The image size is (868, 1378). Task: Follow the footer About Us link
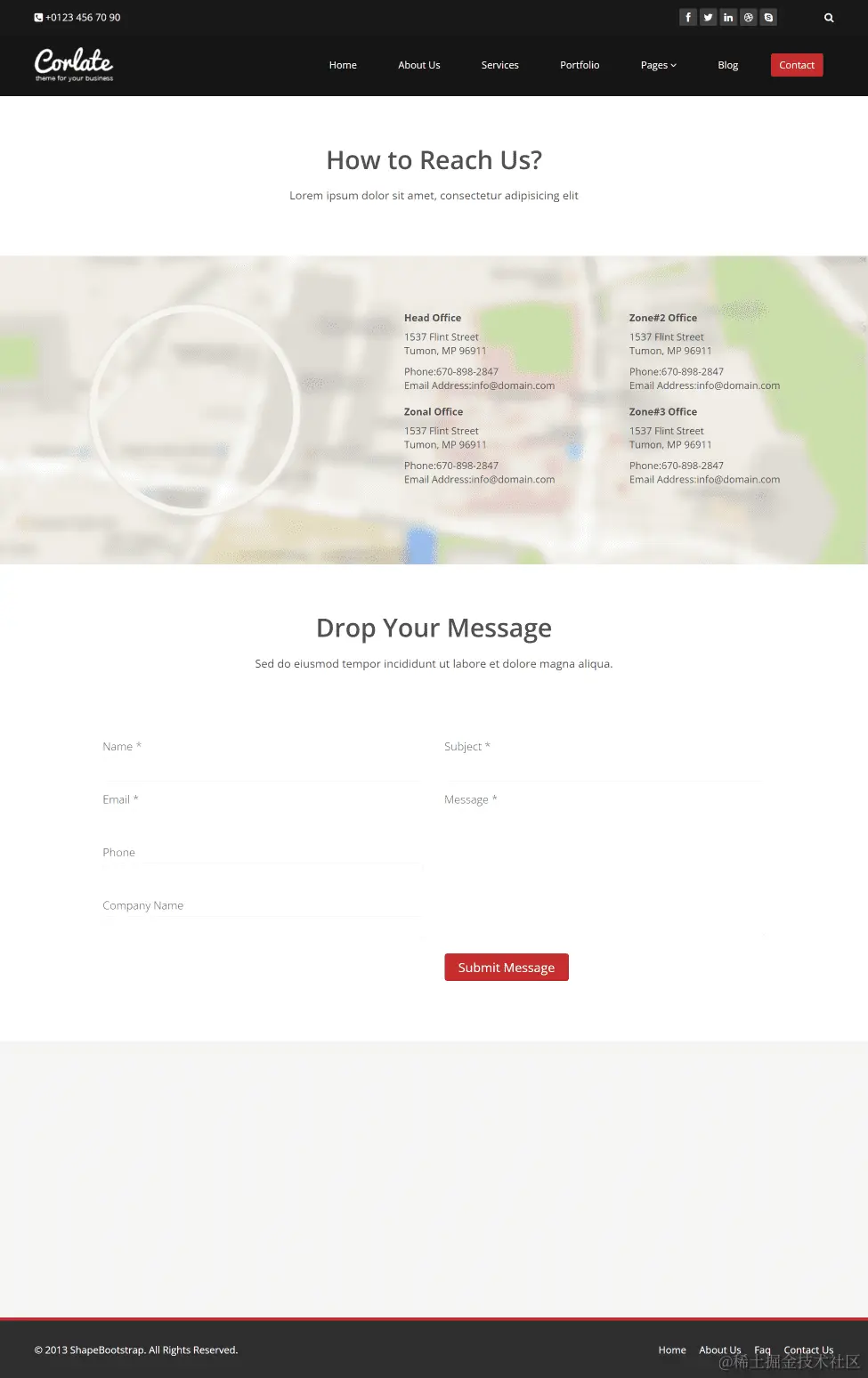(x=719, y=1350)
